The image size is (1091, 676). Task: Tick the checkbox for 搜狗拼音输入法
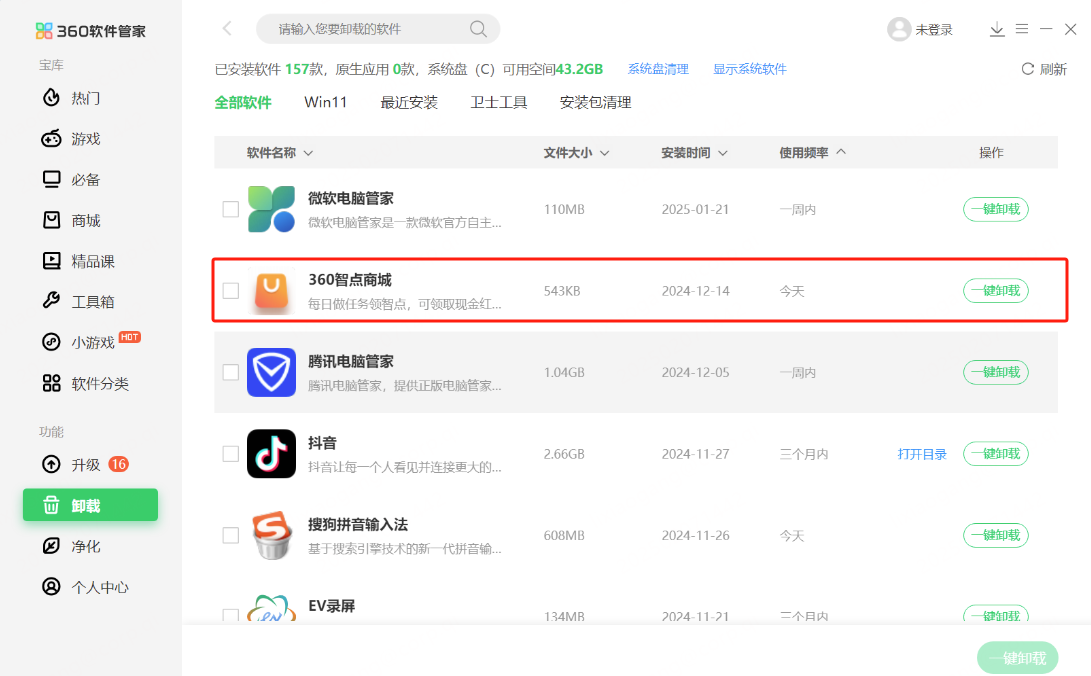click(x=231, y=535)
